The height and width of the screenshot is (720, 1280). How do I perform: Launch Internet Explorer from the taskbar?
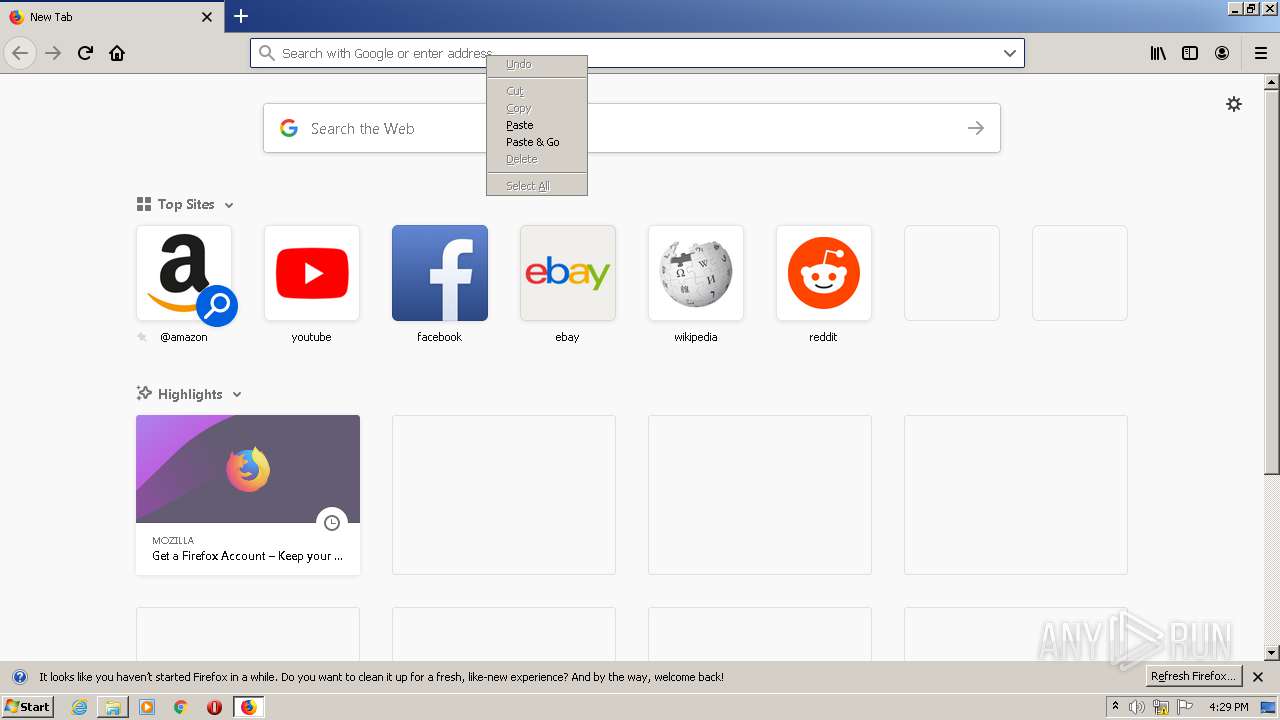point(80,707)
